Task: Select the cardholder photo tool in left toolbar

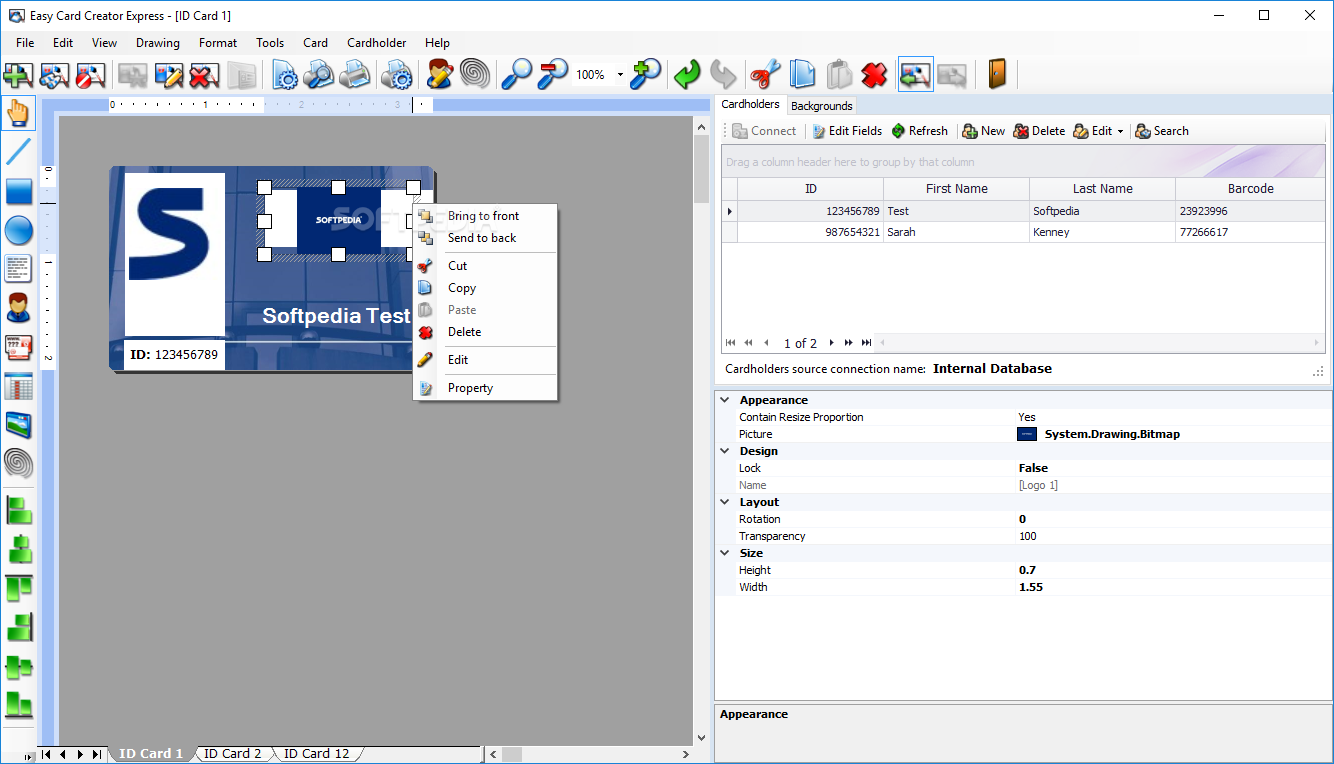Action: point(18,309)
